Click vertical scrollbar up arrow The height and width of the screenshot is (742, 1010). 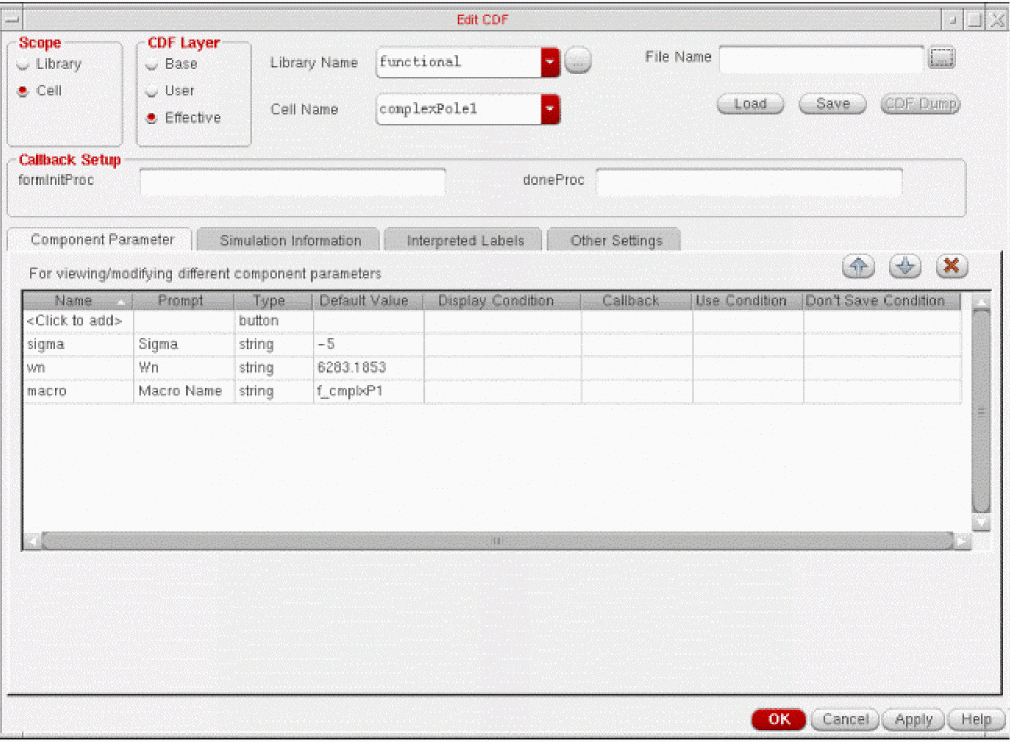(x=981, y=302)
